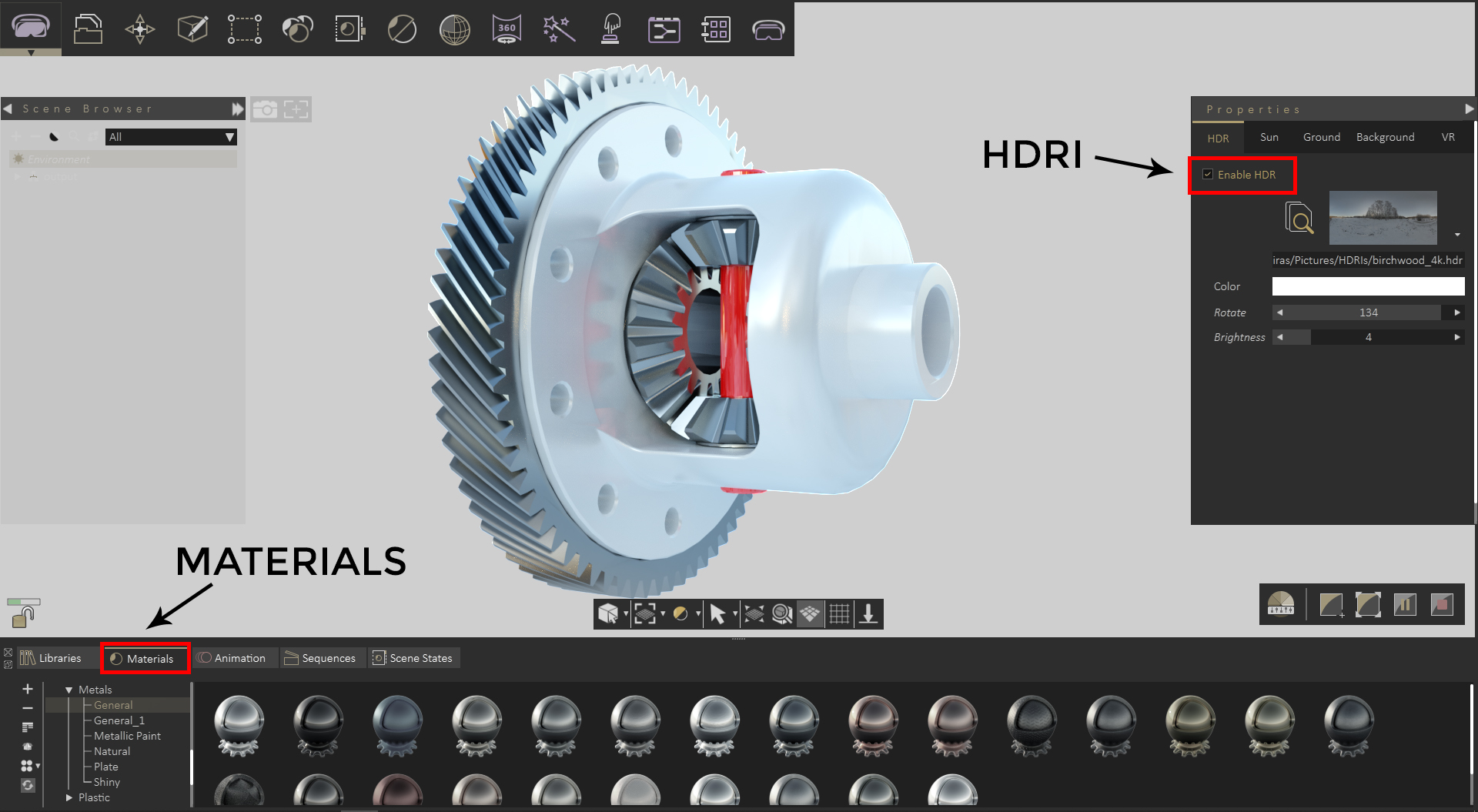Open the Import tool in the top toolbar
The height and width of the screenshot is (812, 1478).
click(88, 29)
